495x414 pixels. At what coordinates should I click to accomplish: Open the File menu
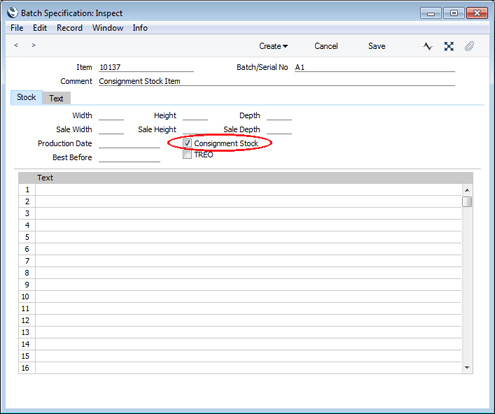click(17, 28)
